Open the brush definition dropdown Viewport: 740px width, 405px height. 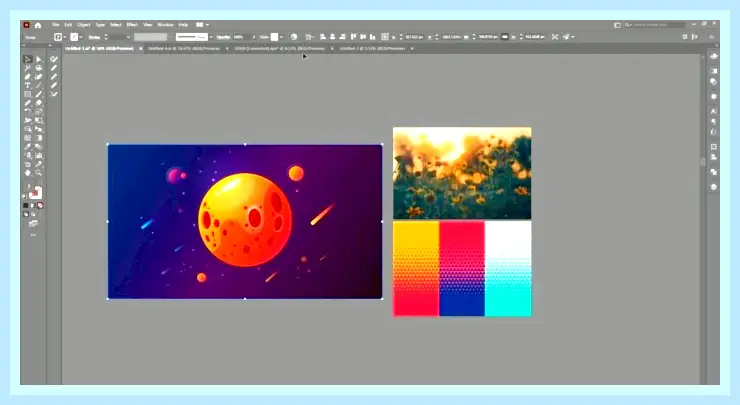tap(210, 37)
